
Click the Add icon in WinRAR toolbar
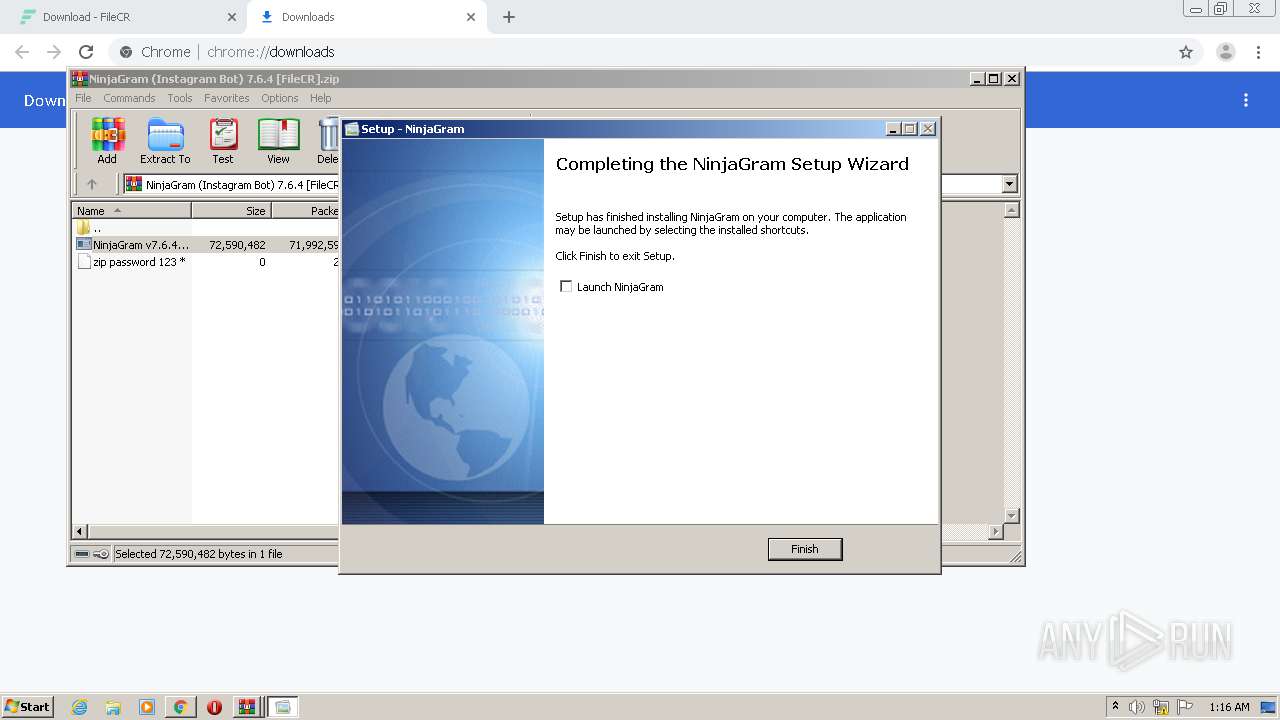[x=107, y=140]
